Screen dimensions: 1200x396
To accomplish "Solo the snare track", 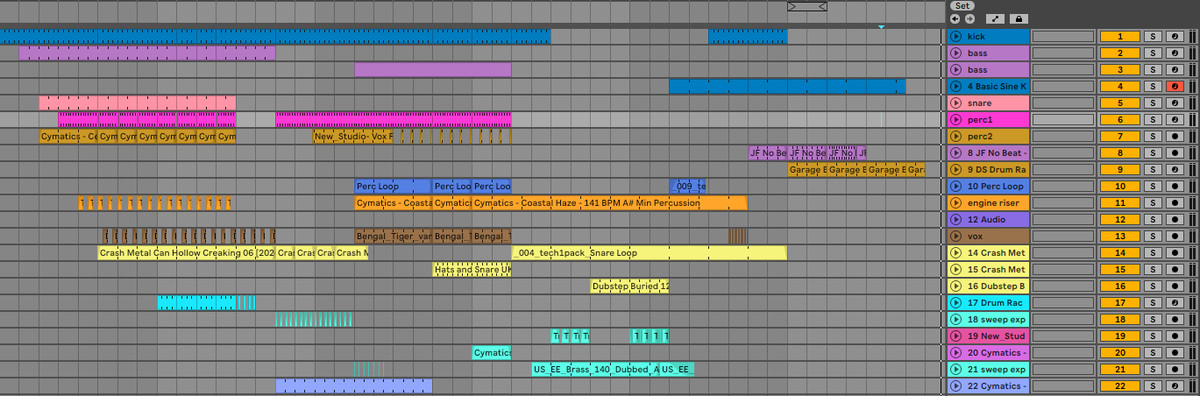I will 1152,103.
